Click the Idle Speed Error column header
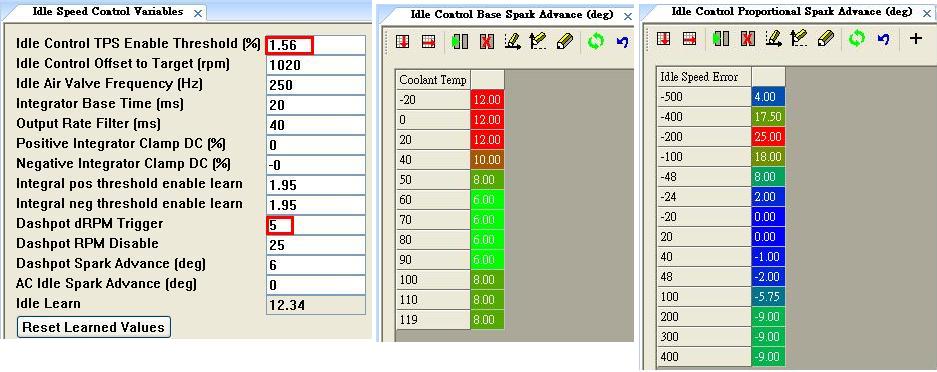Viewport: 937px width, 372px height. click(704, 76)
